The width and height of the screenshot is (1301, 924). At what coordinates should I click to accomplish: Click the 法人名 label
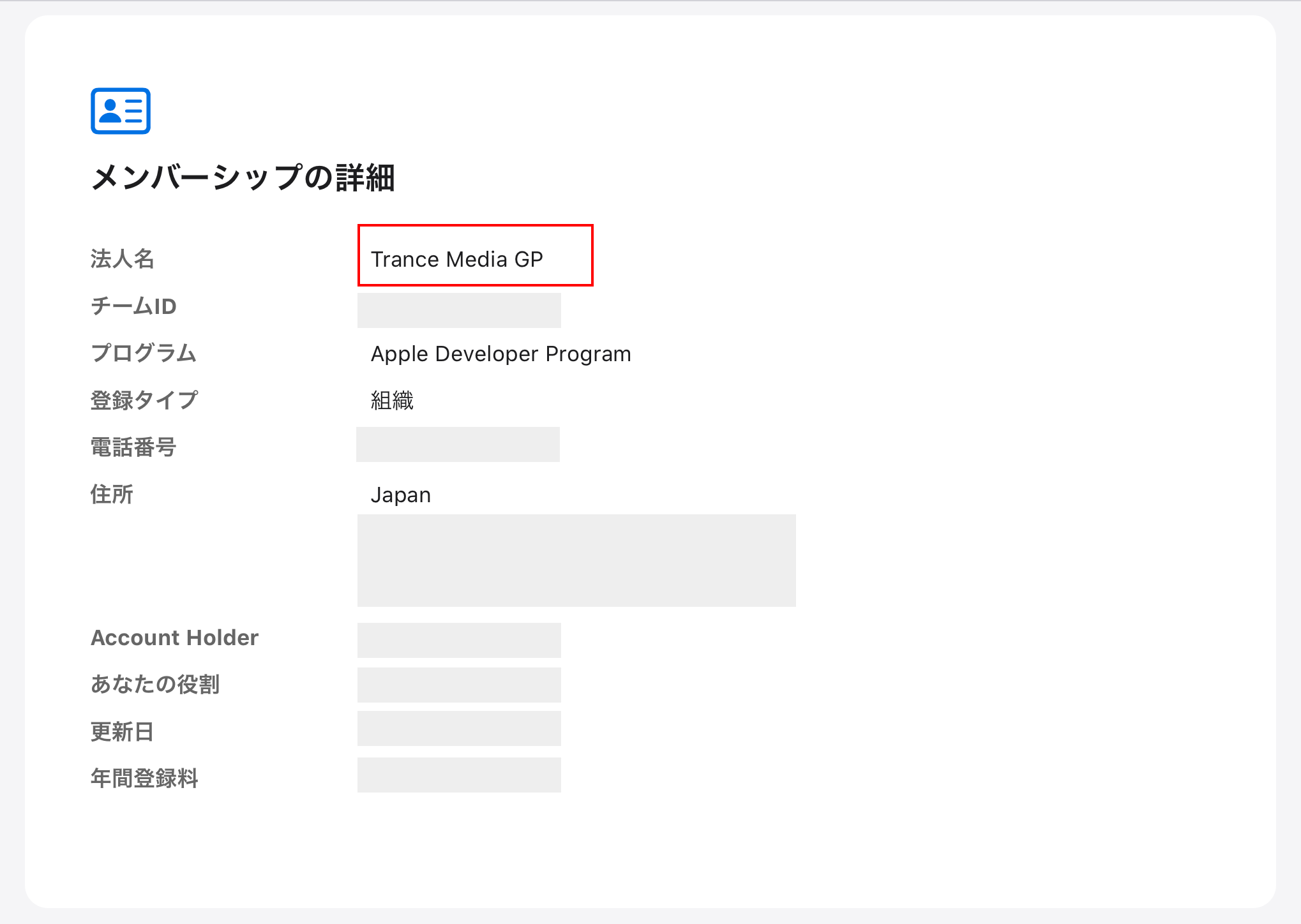[x=123, y=259]
